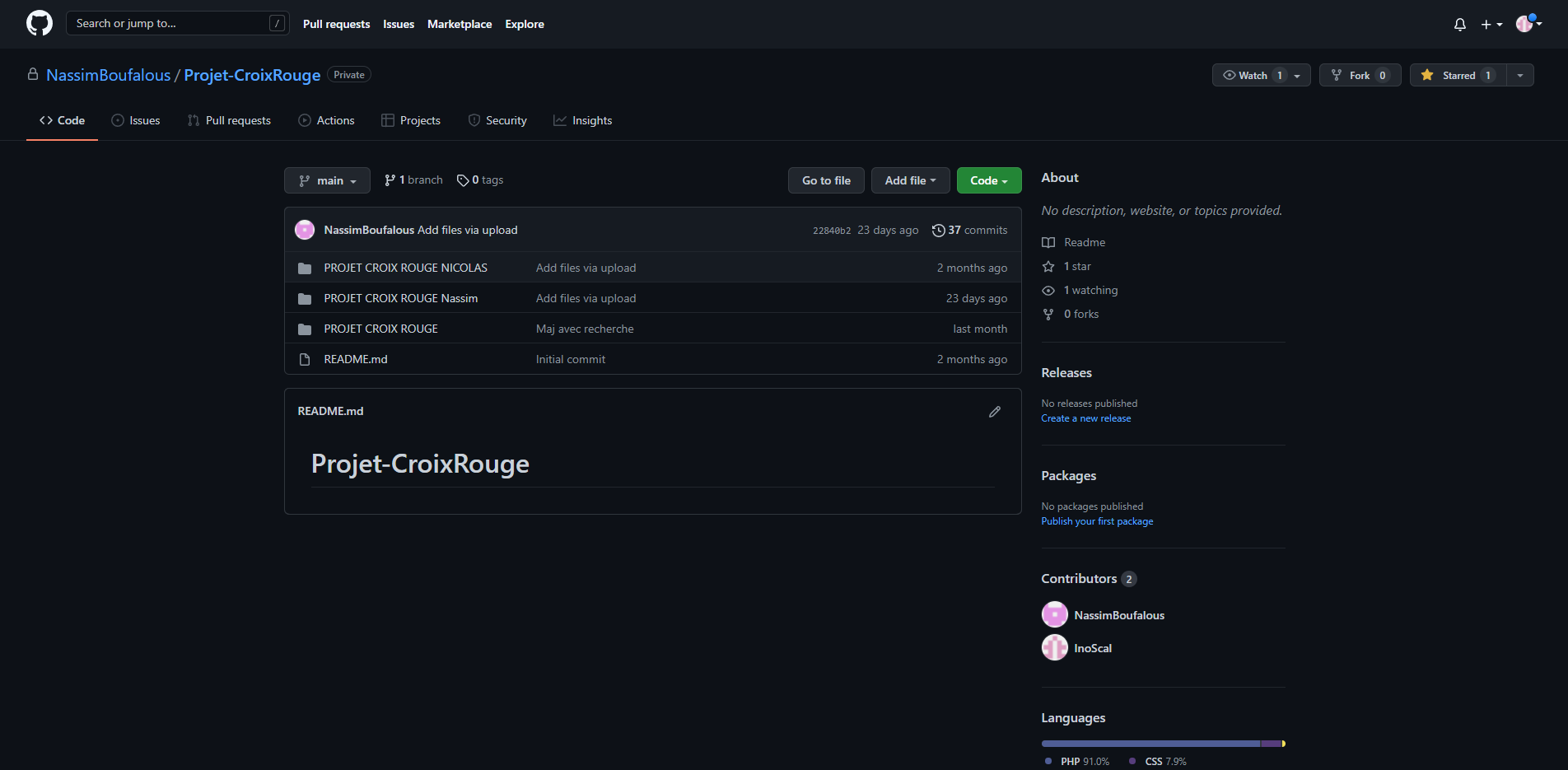View the 37 commits history

(970, 231)
